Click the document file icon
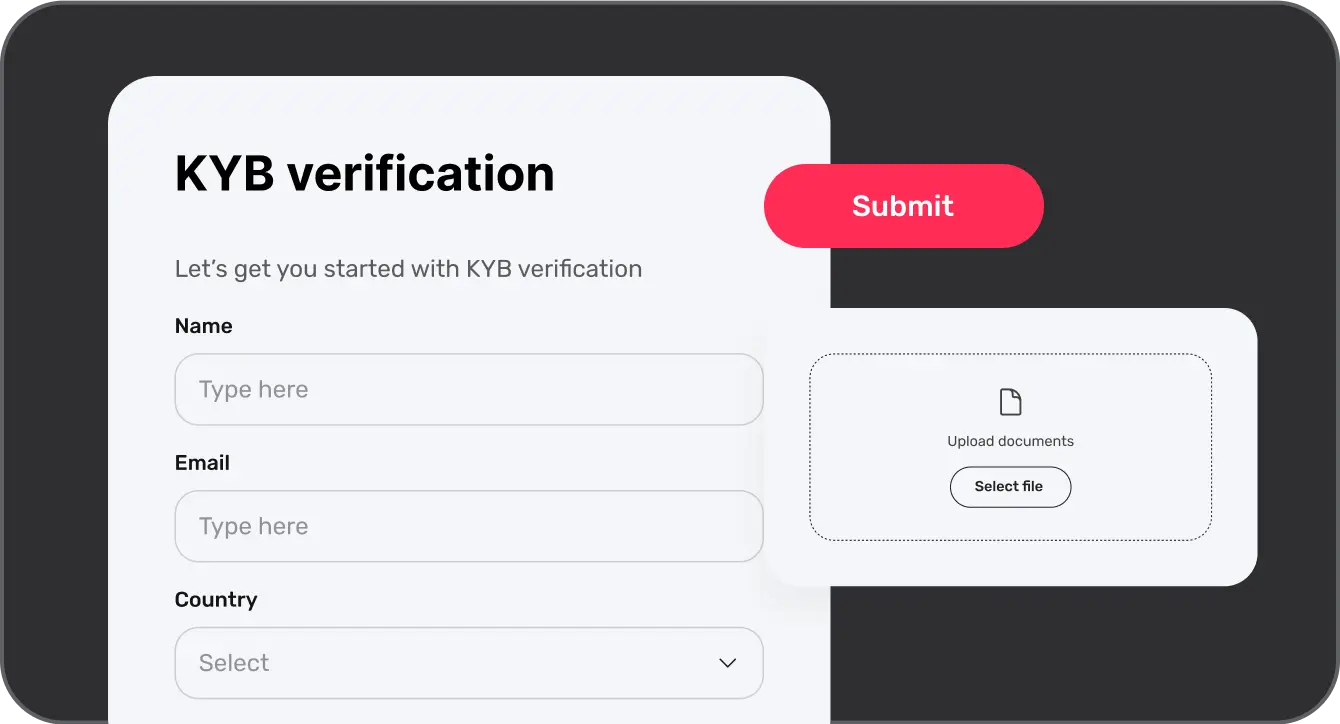 [1011, 402]
